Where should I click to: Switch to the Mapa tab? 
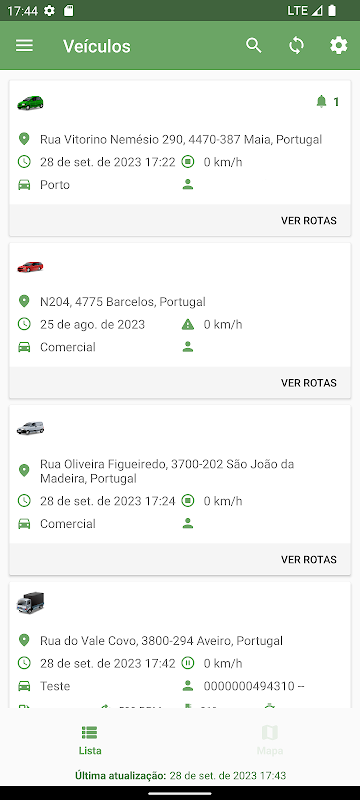[x=270, y=740]
